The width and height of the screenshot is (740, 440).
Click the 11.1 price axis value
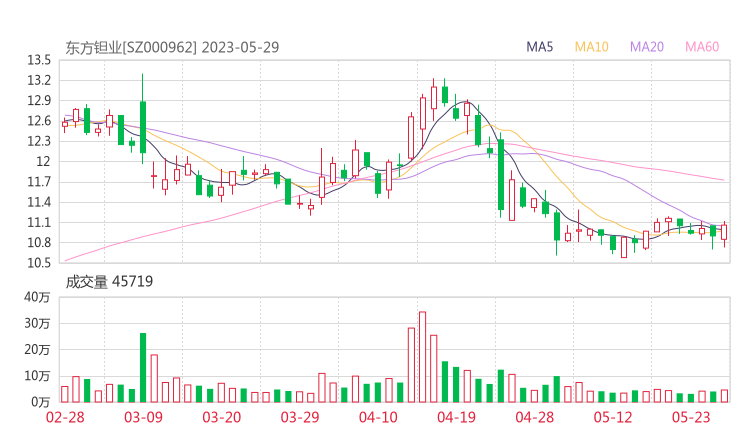coord(39,222)
